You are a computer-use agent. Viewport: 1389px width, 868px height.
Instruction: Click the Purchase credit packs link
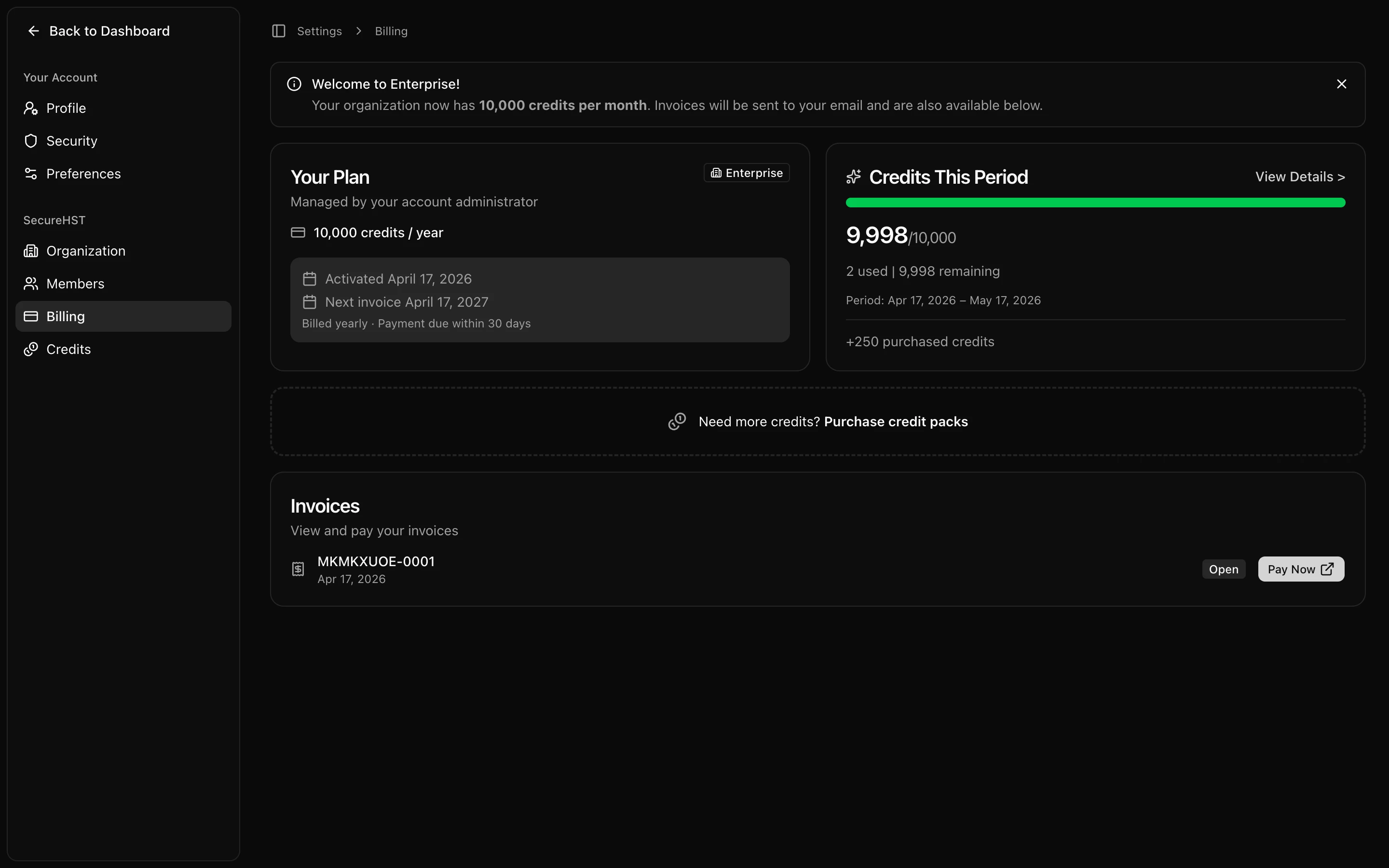coord(896,421)
